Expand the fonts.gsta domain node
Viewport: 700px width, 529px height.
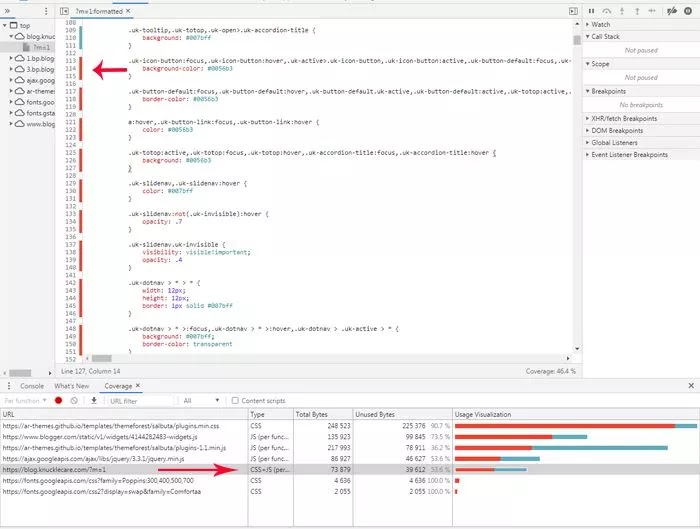[11, 112]
